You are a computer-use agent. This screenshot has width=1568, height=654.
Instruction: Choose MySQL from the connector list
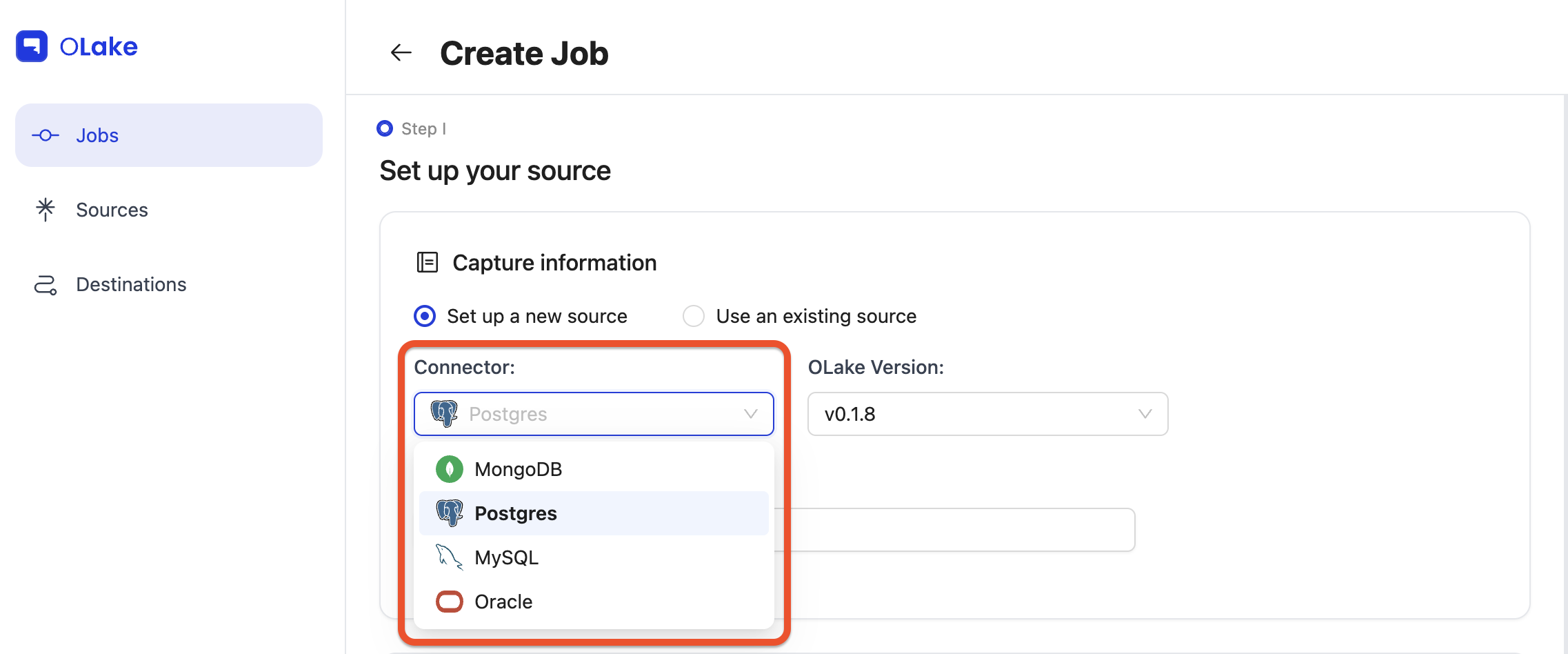click(594, 557)
